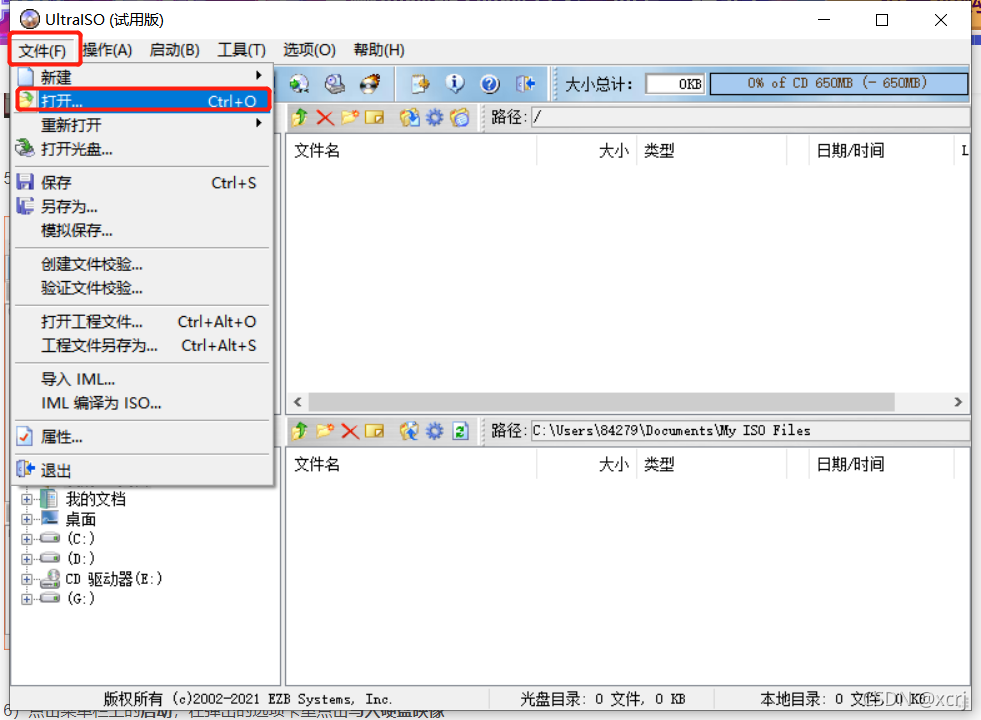Open the 文件(F) menu
This screenshot has height=720, width=981.
[43, 50]
